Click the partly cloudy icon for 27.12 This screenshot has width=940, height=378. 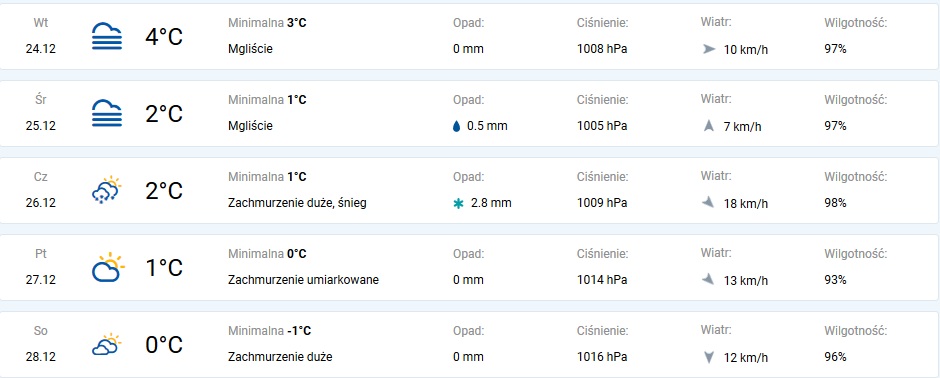[x=108, y=268]
